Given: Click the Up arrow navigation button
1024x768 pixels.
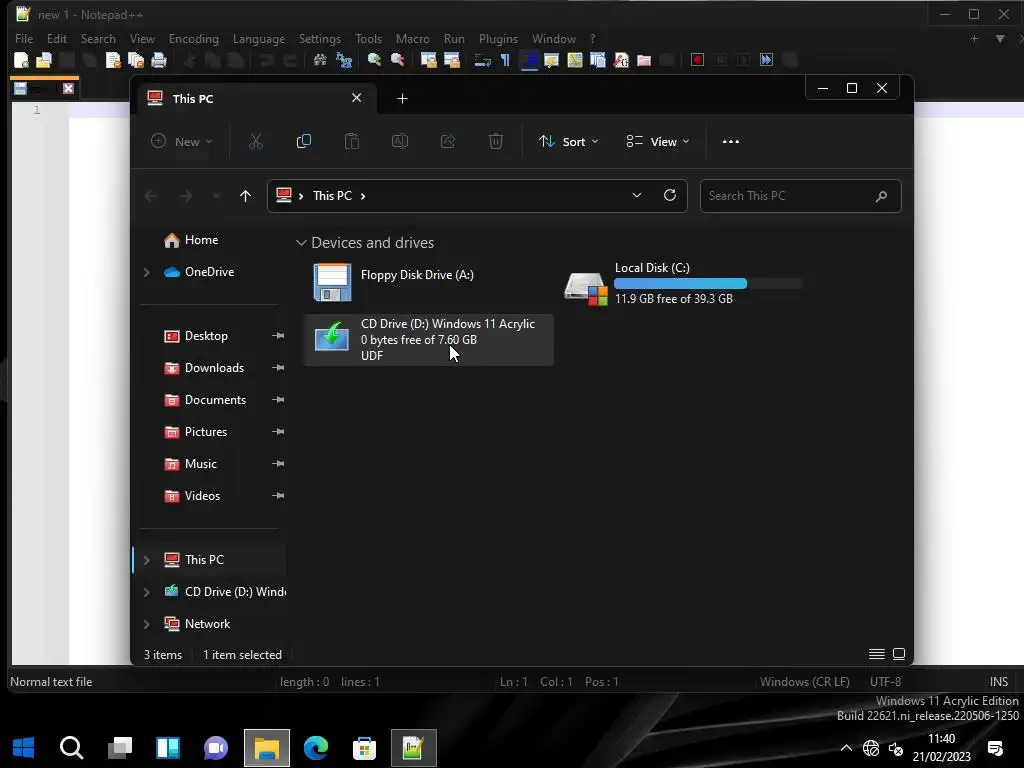Looking at the screenshot, I should coord(246,196).
